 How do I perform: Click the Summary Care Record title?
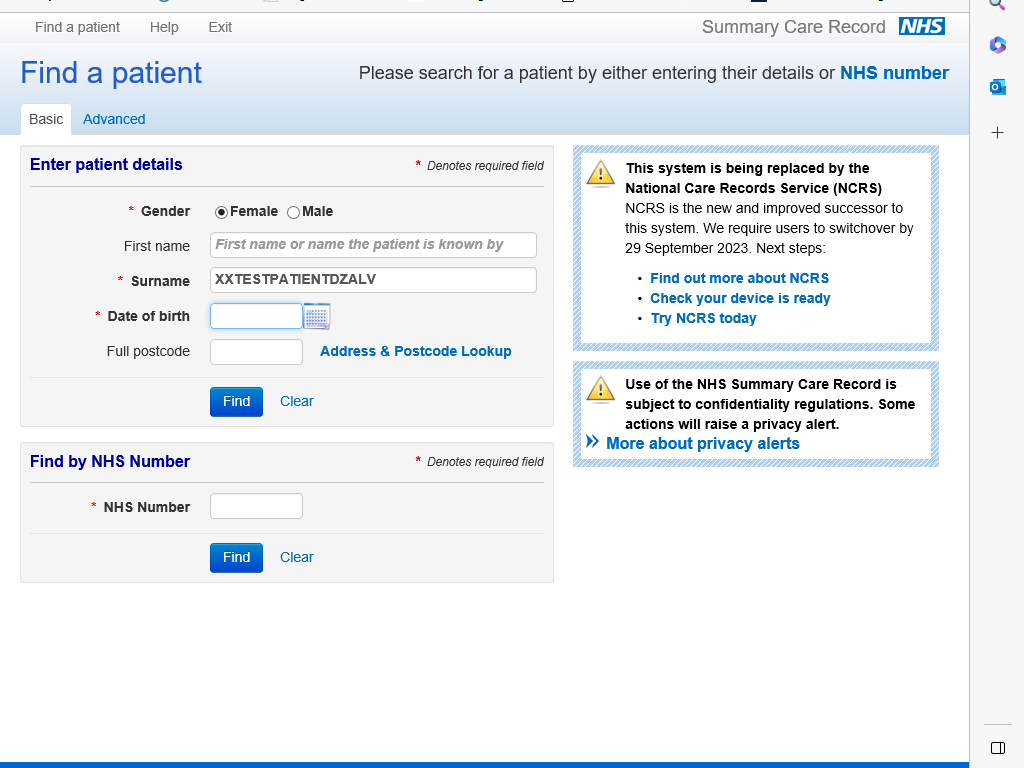tap(793, 27)
